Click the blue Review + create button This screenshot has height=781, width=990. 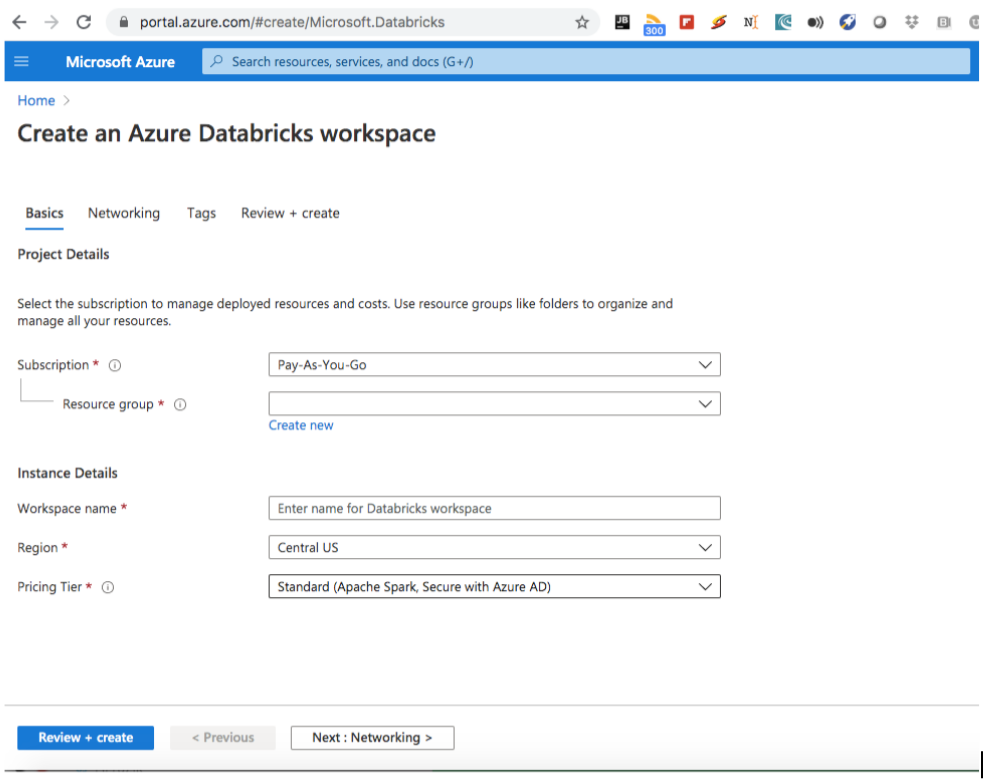tap(85, 737)
